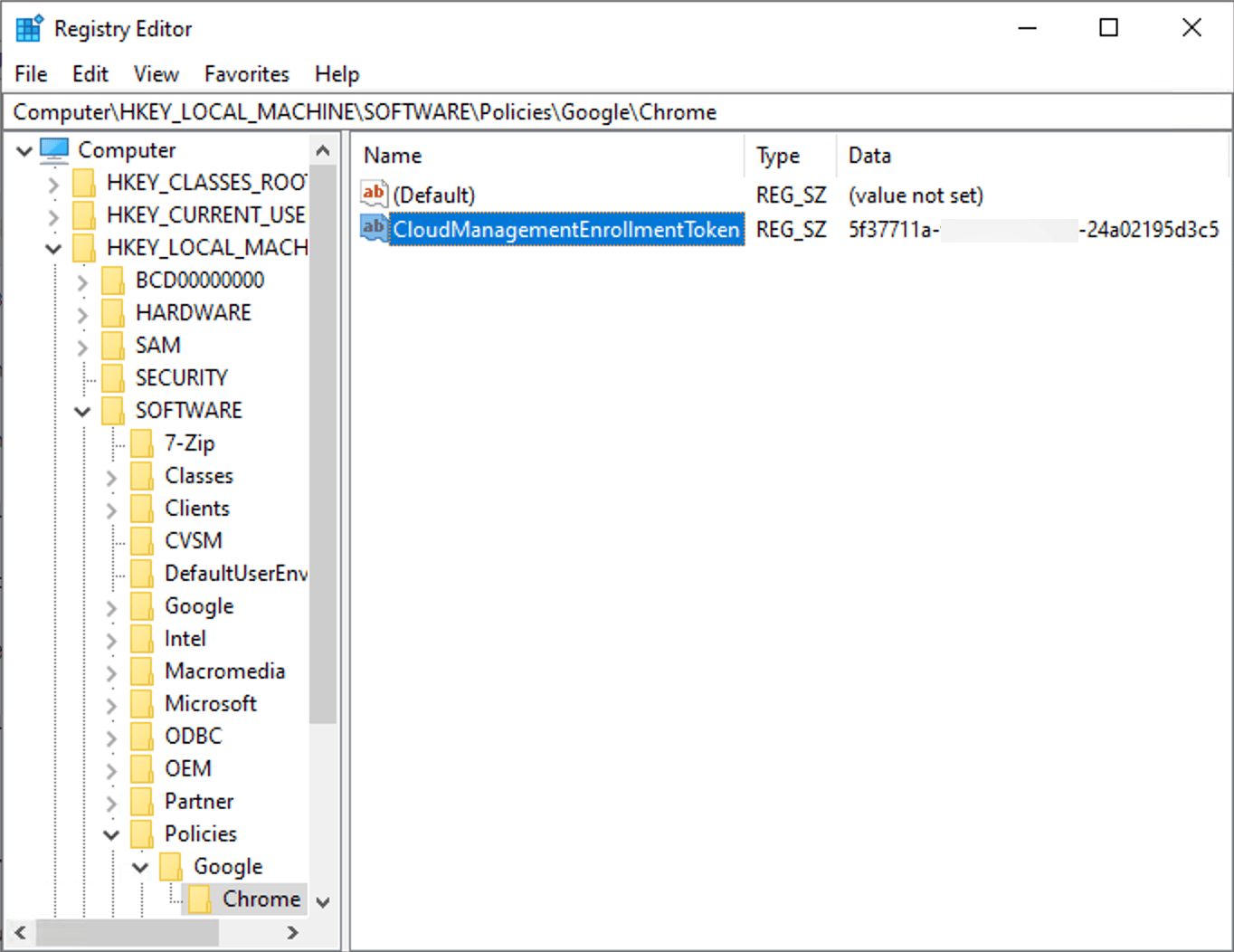The image size is (1234, 952).
Task: Click the tree horizontal scroll right arrow
Action: 292,932
